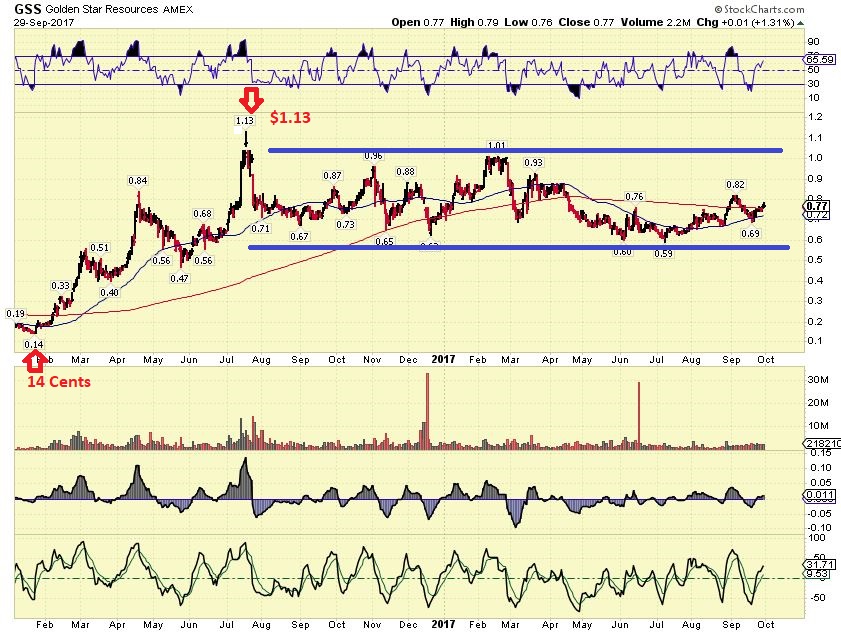Click the 2017 label on bottom time axis

click(443, 625)
